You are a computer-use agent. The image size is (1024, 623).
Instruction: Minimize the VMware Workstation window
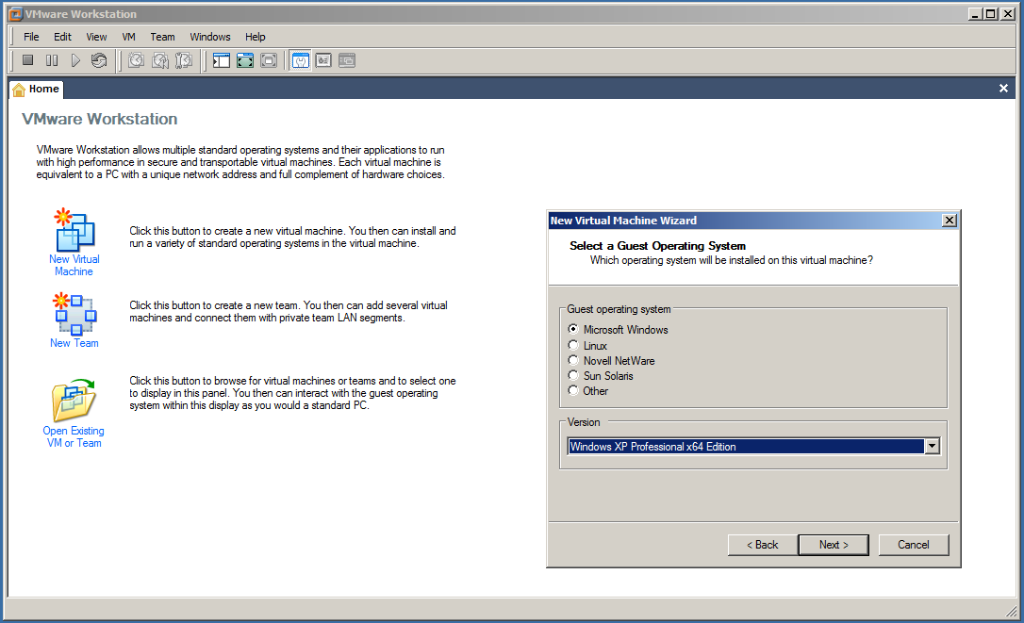tap(976, 14)
